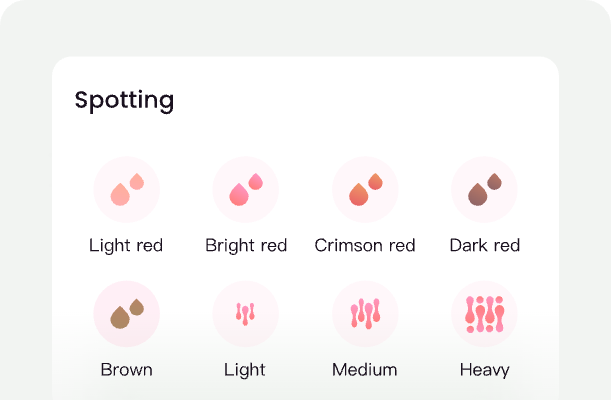Image resolution: width=611 pixels, height=400 pixels.
Task: Click the "Light red" text label
Action: (x=126, y=245)
